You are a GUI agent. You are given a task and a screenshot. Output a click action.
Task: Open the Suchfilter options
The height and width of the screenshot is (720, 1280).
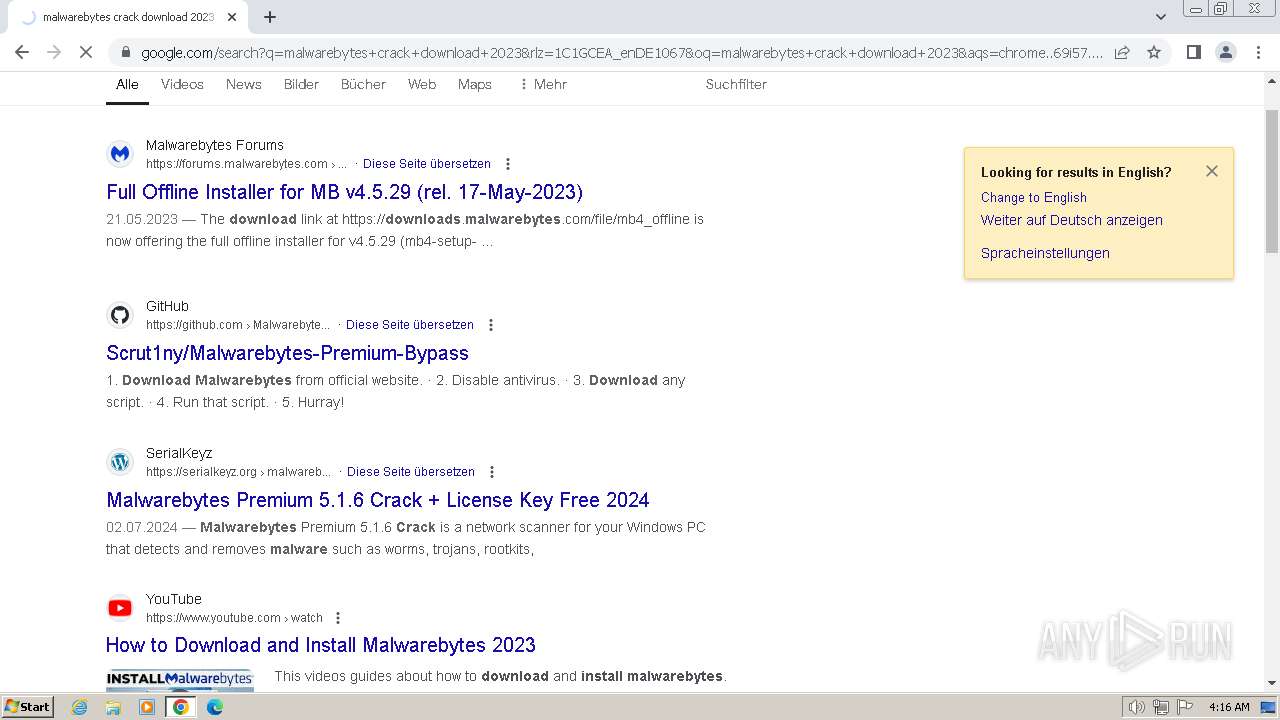736,84
